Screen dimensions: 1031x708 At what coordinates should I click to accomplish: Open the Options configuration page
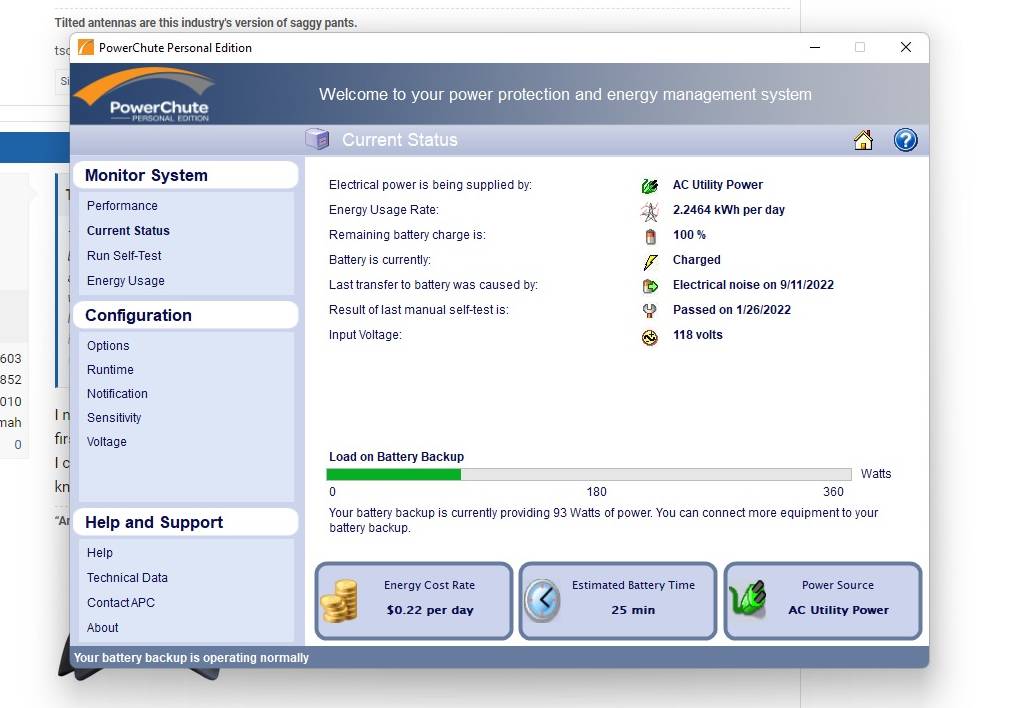point(108,346)
